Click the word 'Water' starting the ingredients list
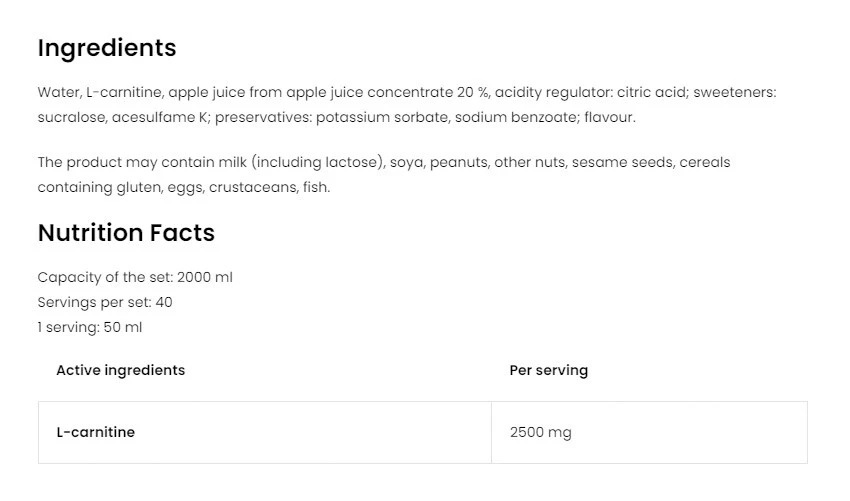The image size is (850, 501). 58,92
